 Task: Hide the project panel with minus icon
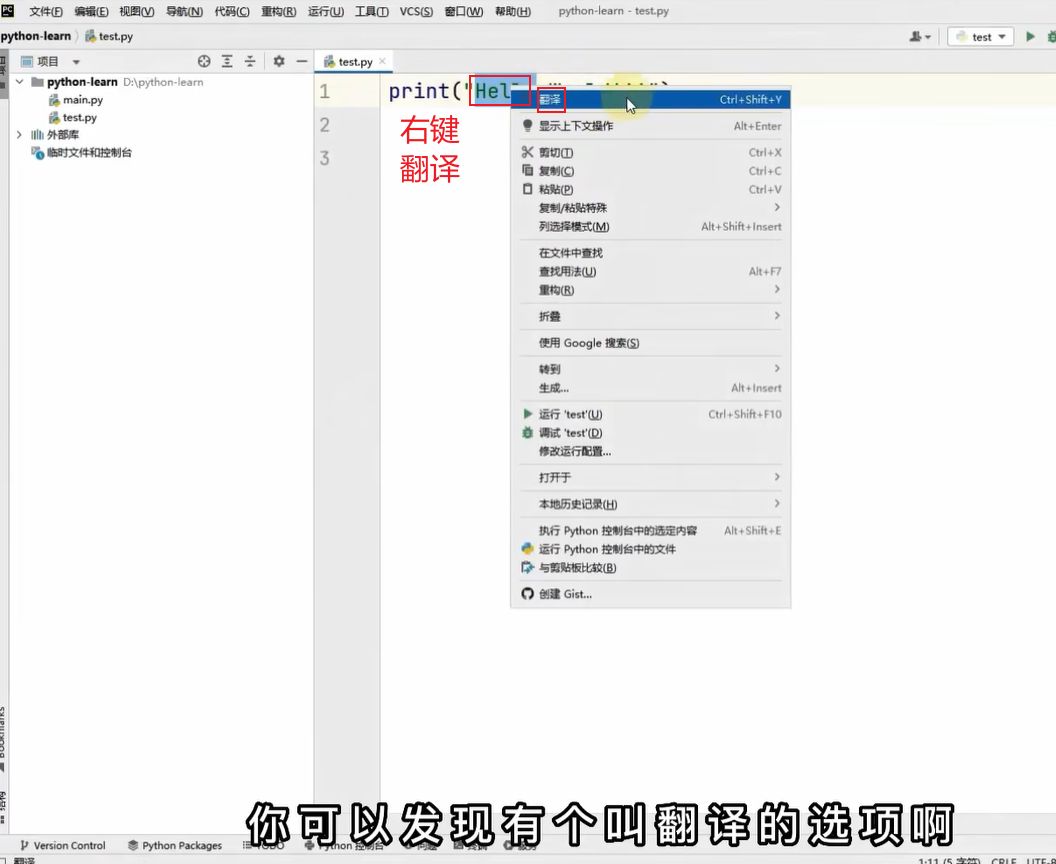[x=301, y=61]
